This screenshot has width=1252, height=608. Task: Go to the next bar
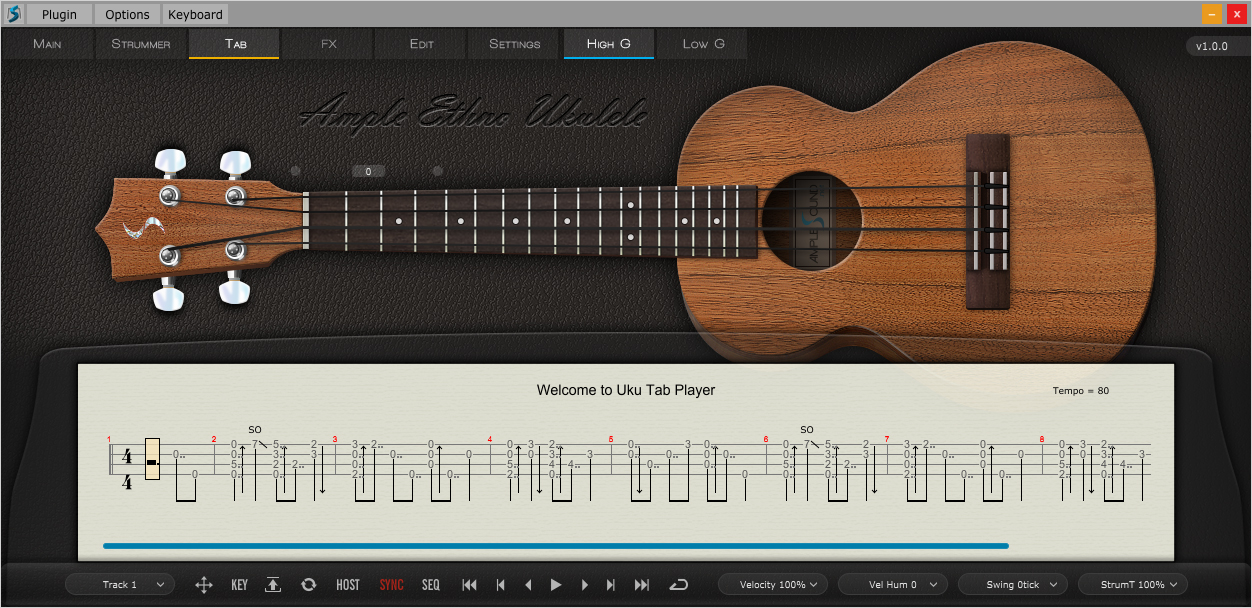pos(611,585)
